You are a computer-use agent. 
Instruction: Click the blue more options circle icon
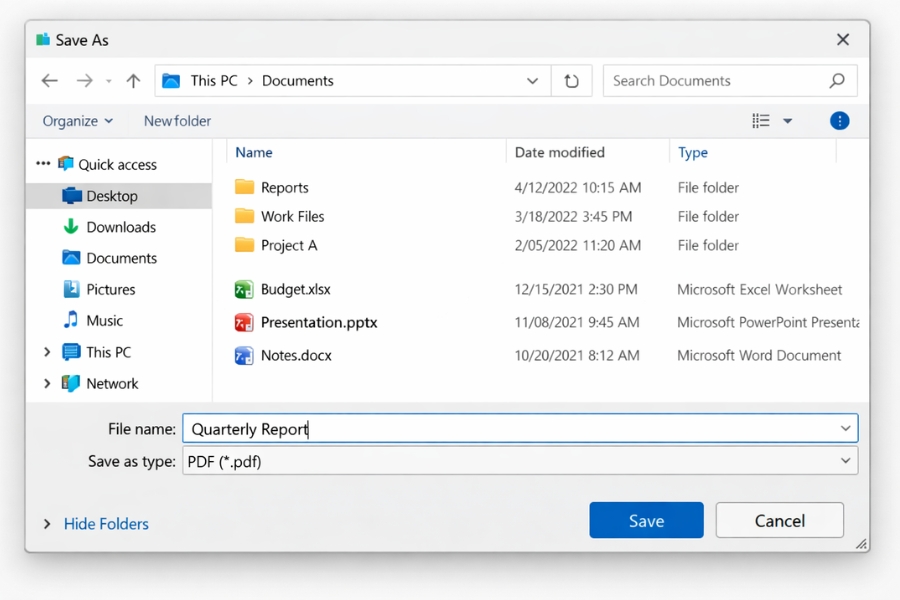pos(840,120)
